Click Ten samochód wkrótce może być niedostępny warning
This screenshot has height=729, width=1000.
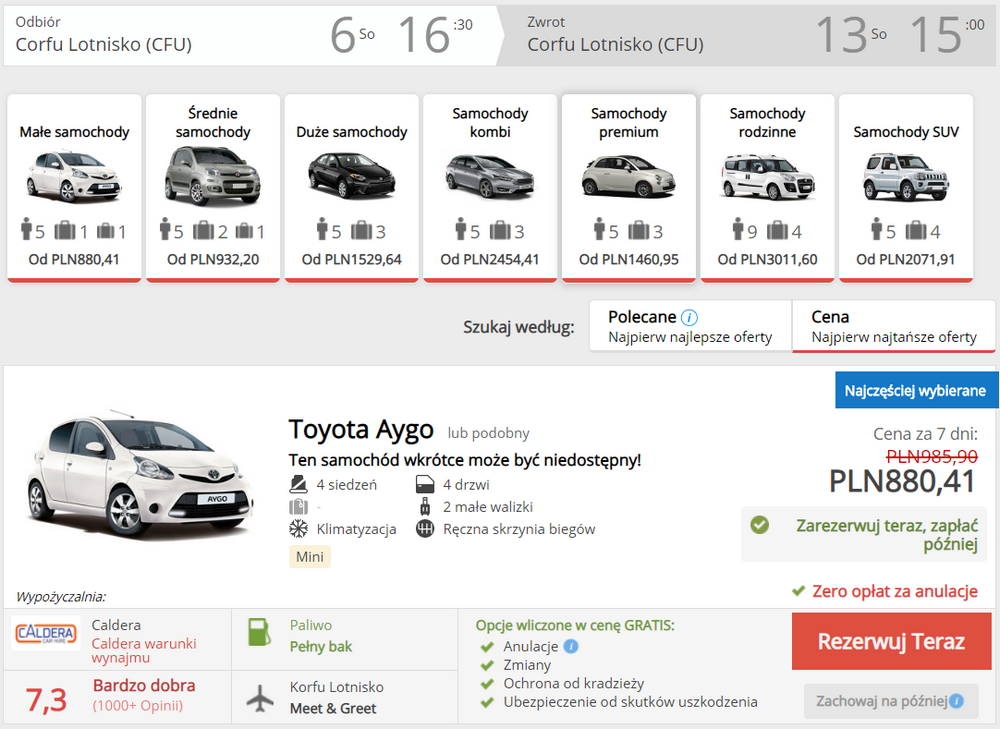(x=465, y=460)
